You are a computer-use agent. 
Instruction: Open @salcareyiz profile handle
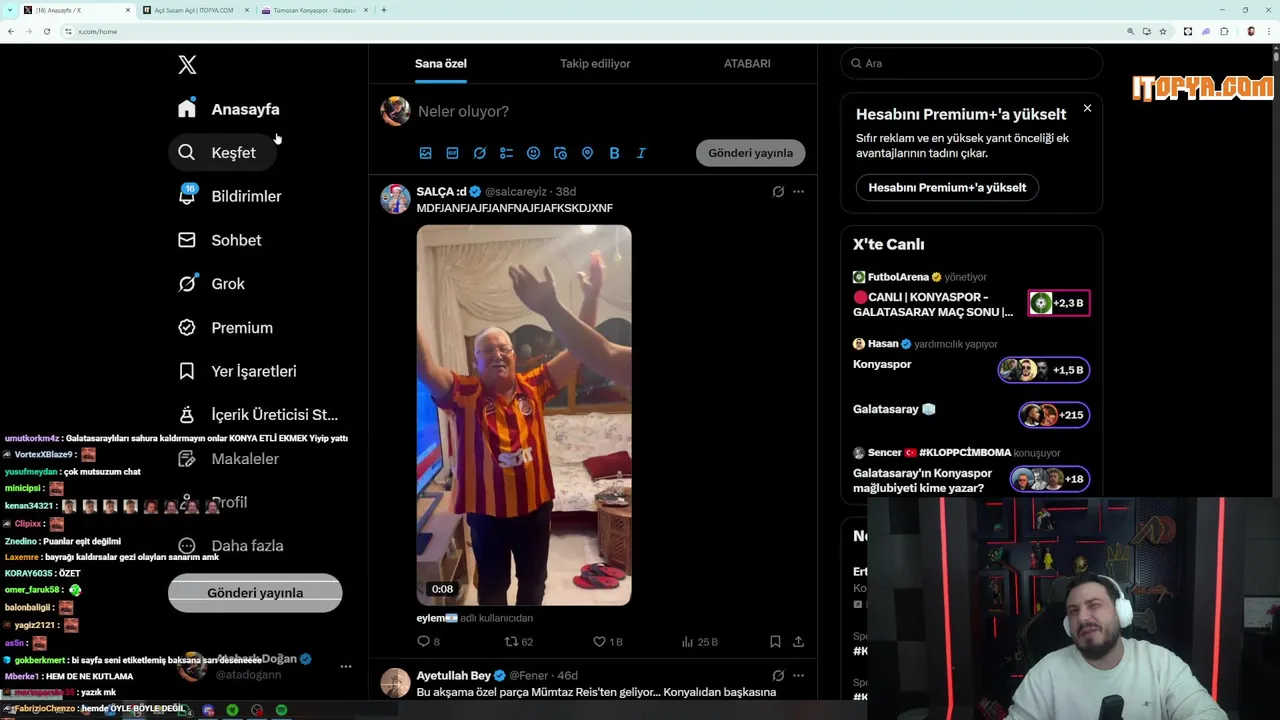(x=516, y=191)
